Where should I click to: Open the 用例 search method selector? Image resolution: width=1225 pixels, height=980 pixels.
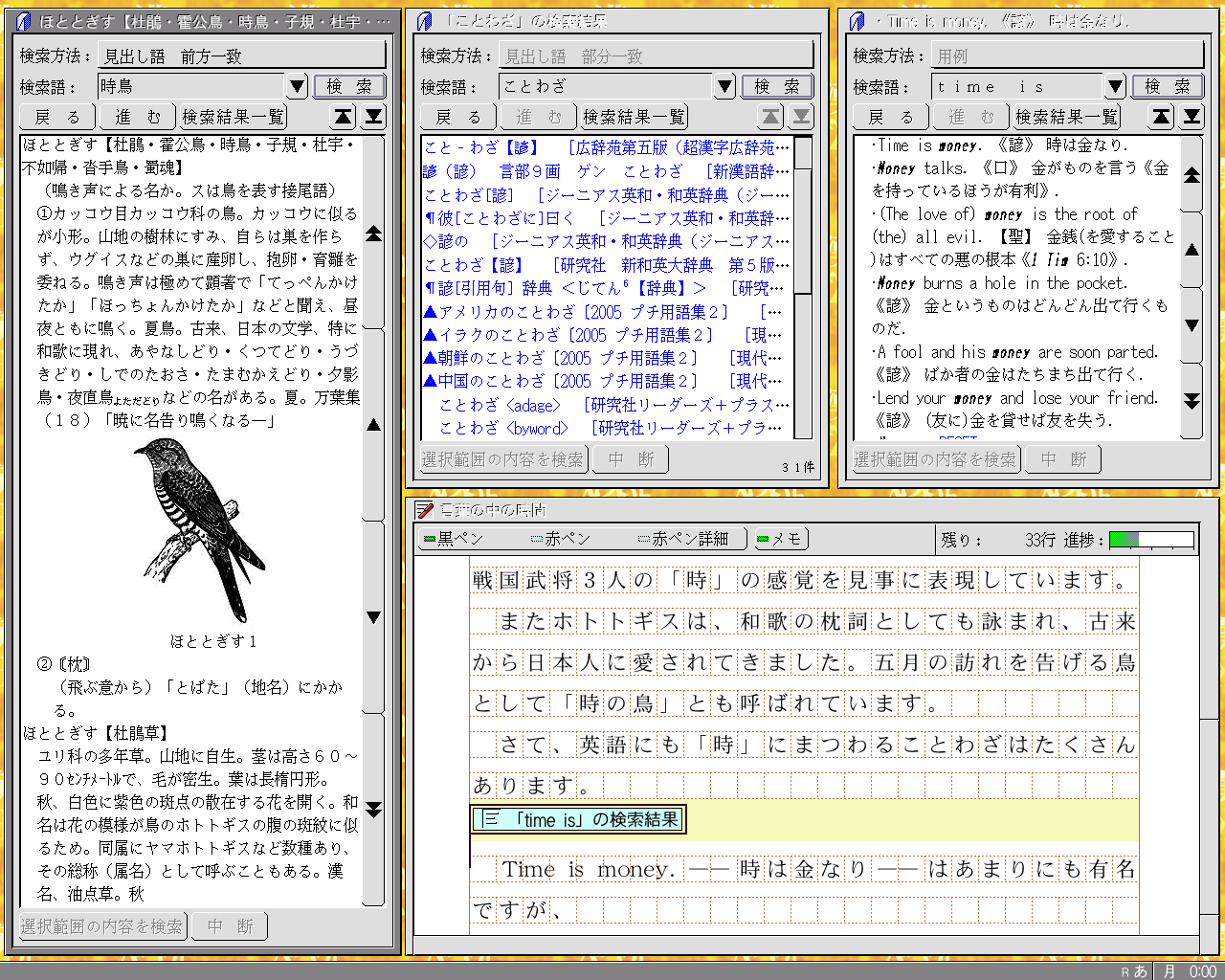point(1066,56)
